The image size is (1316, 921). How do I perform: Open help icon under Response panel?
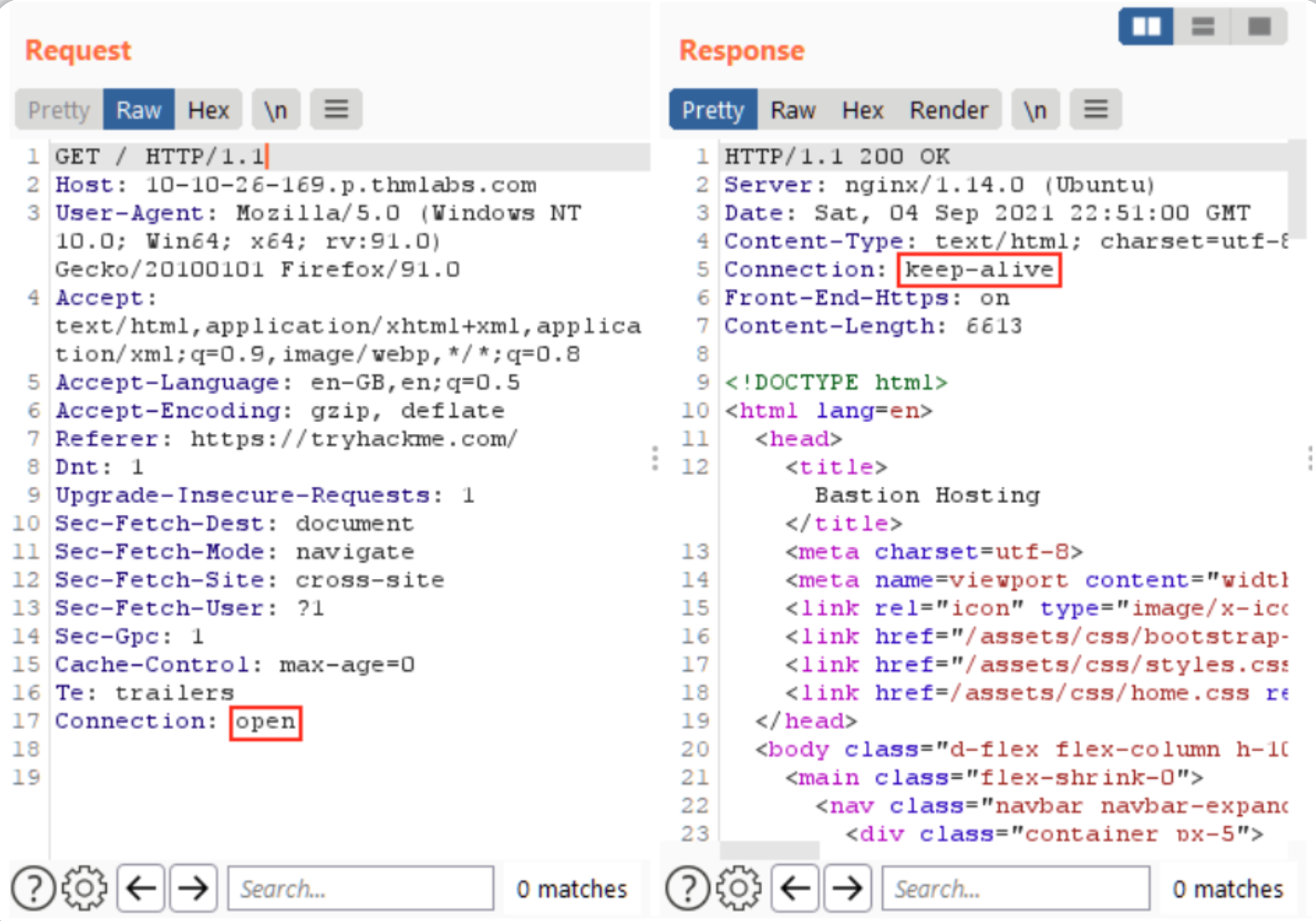tap(688, 888)
